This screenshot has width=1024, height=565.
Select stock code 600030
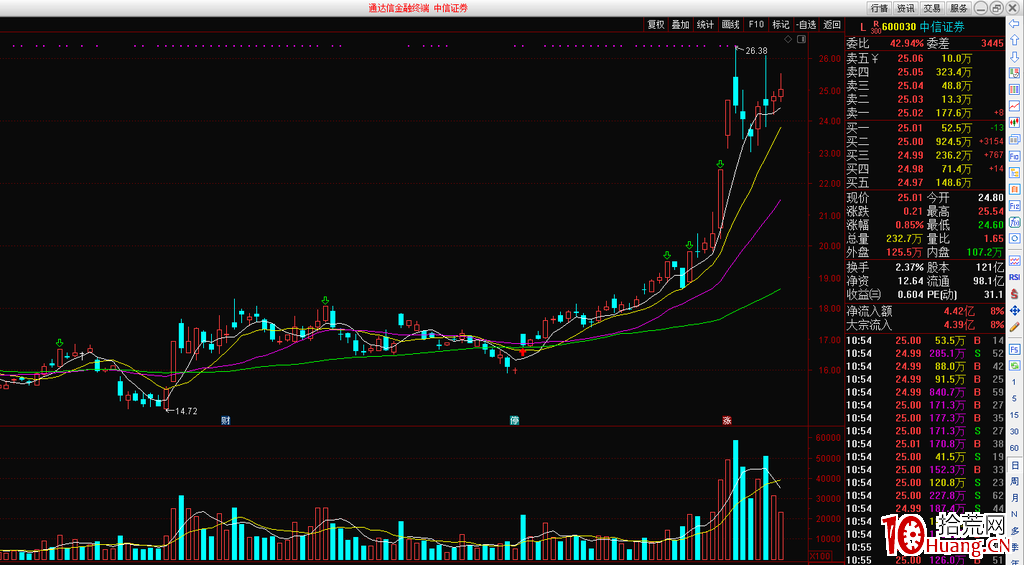(x=898, y=27)
